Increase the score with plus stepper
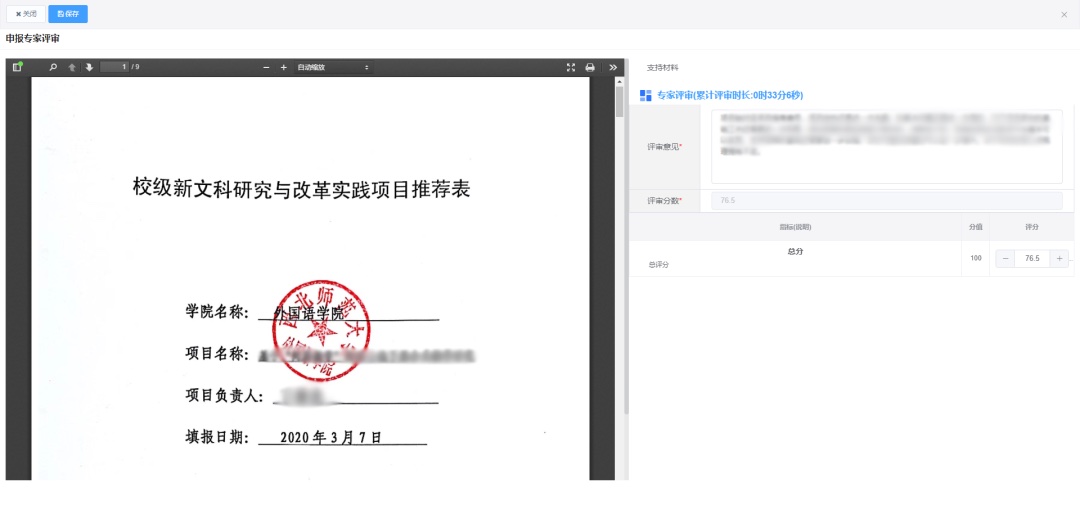This screenshot has height=523, width=1080. 1059,258
